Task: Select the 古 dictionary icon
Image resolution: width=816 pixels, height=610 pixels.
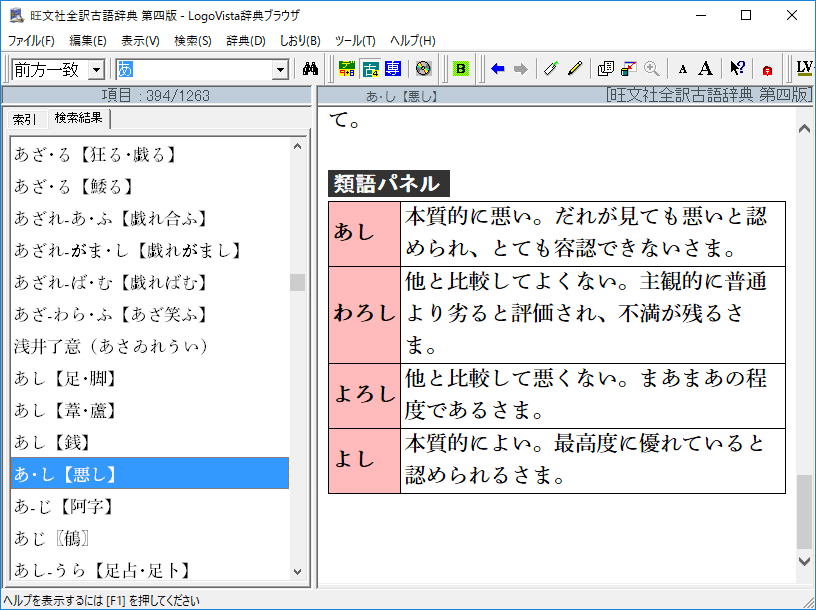Action: coord(371,68)
